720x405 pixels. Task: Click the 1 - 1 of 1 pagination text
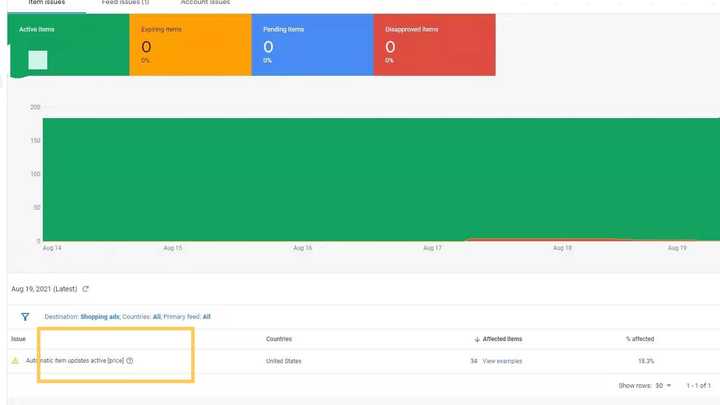(698, 386)
